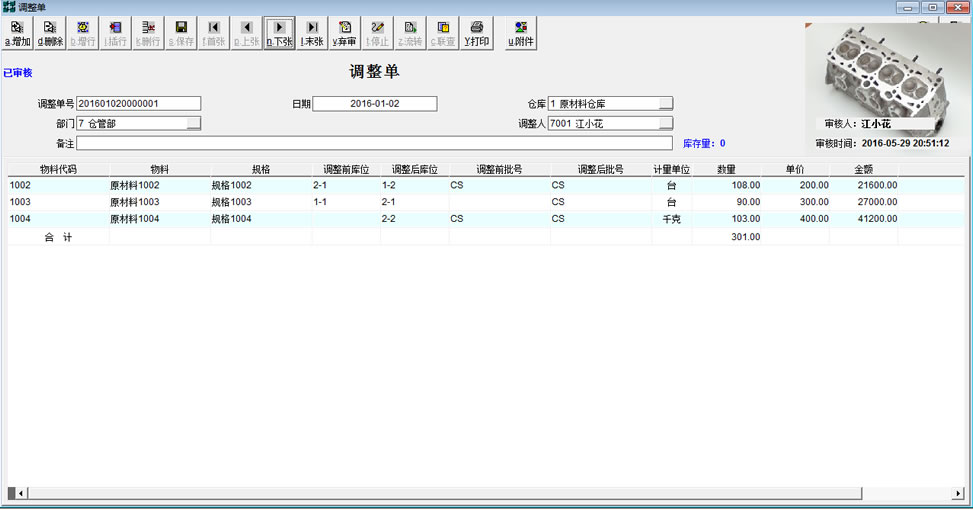Click the 千克 unit cell
Image resolution: width=973 pixels, height=510 pixels.
click(671, 218)
